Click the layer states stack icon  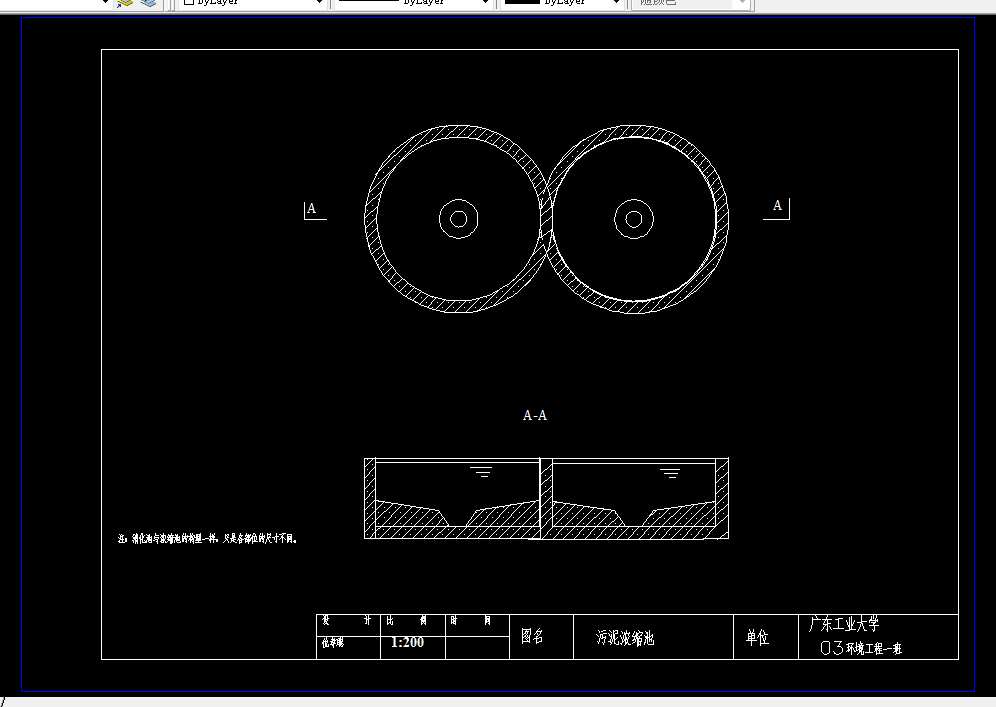pos(148,3)
